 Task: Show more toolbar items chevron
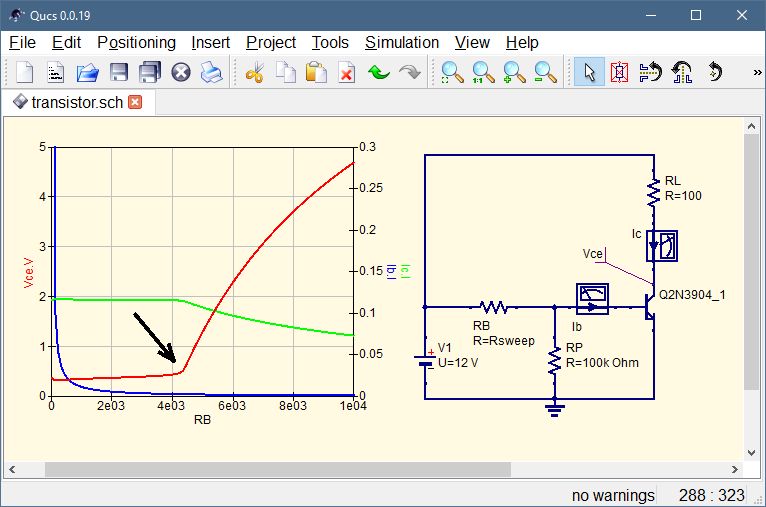757,72
